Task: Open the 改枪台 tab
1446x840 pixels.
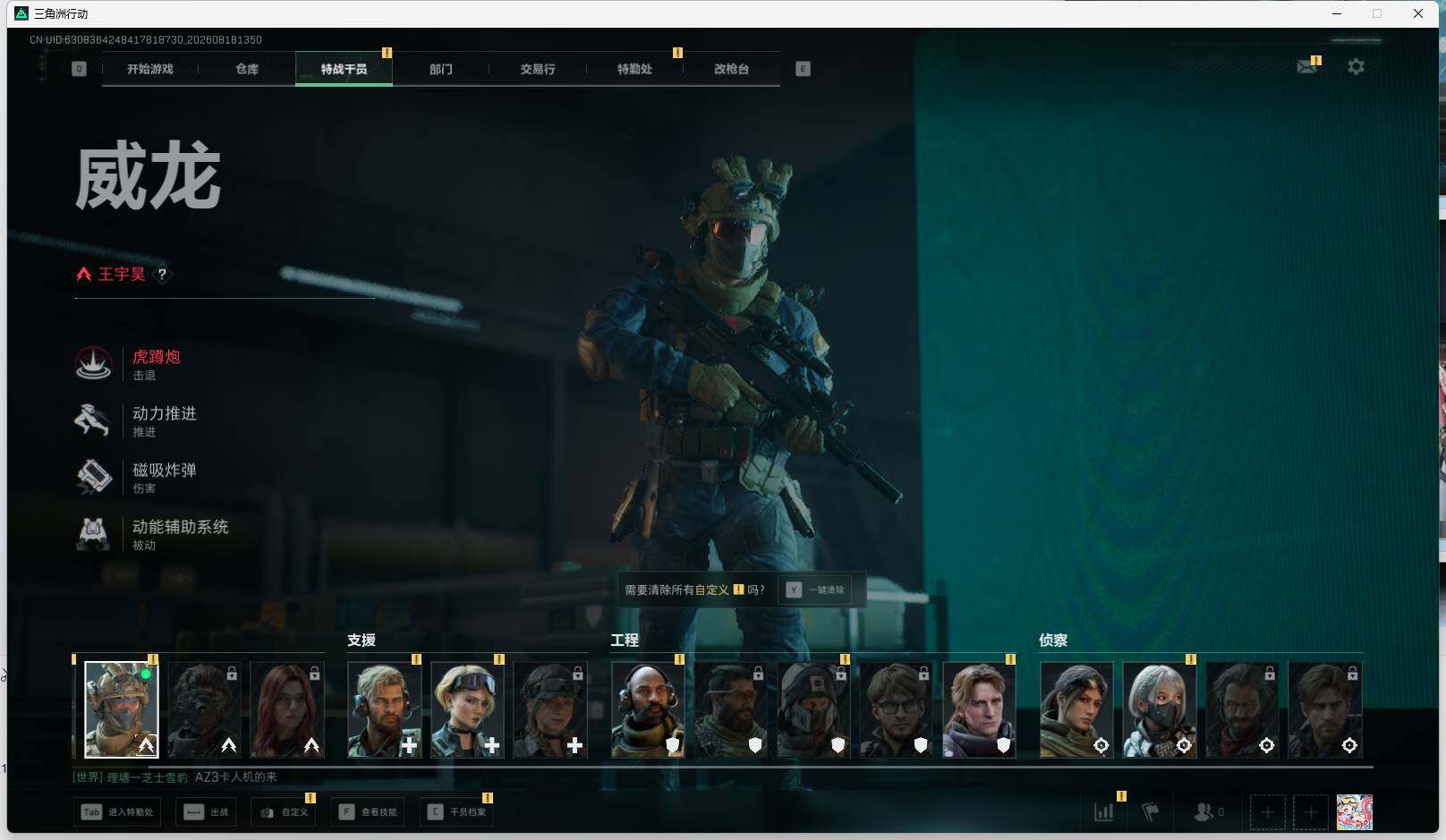Action: (x=731, y=69)
